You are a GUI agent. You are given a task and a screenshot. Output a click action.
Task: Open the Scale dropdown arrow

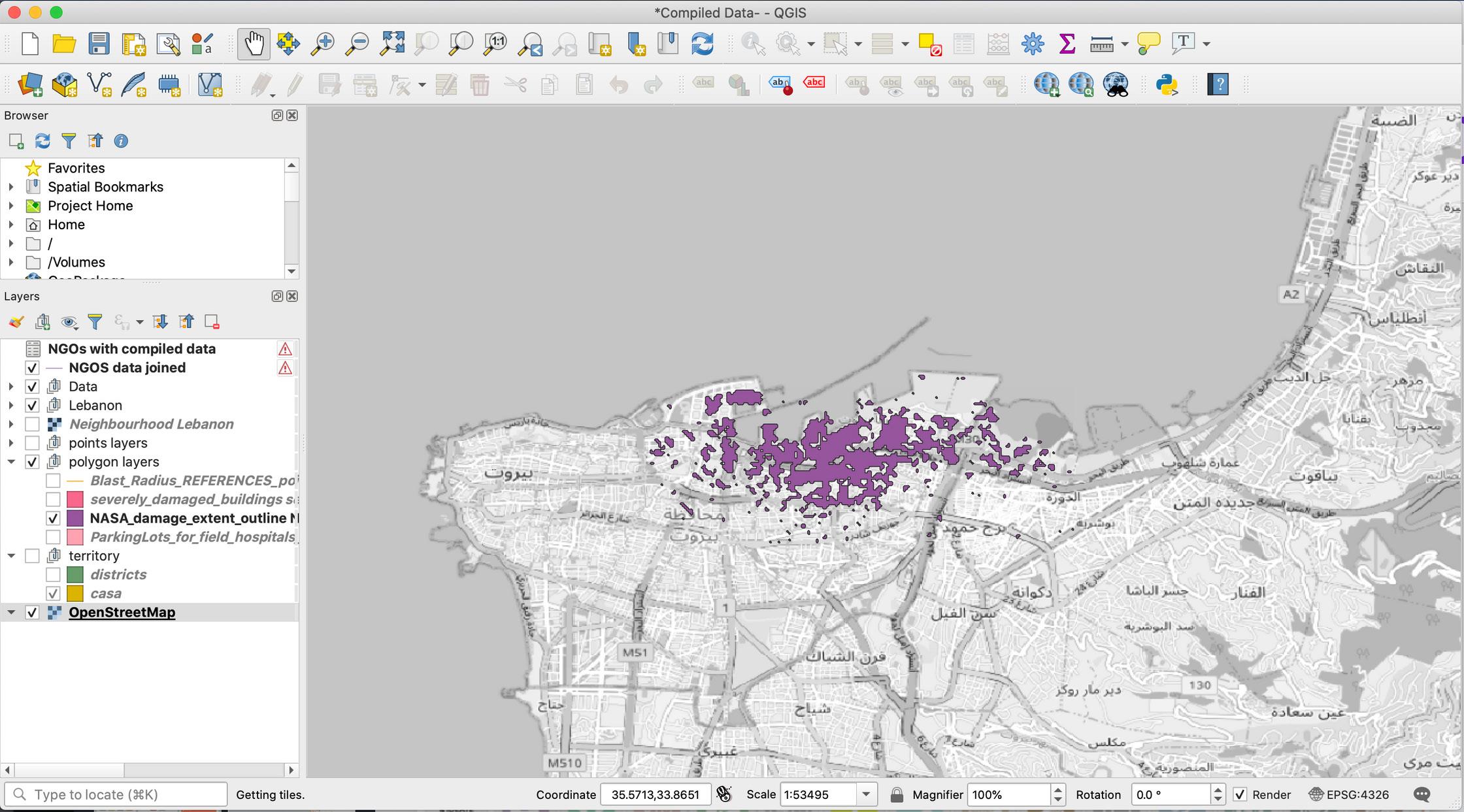tap(866, 794)
